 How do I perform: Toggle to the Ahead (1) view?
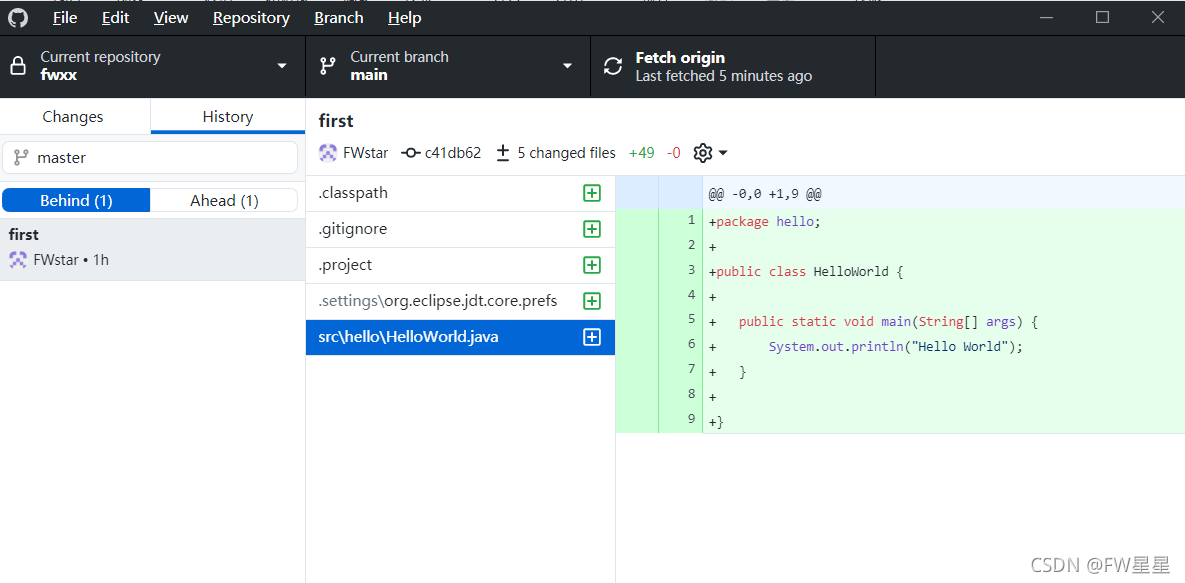pos(224,200)
